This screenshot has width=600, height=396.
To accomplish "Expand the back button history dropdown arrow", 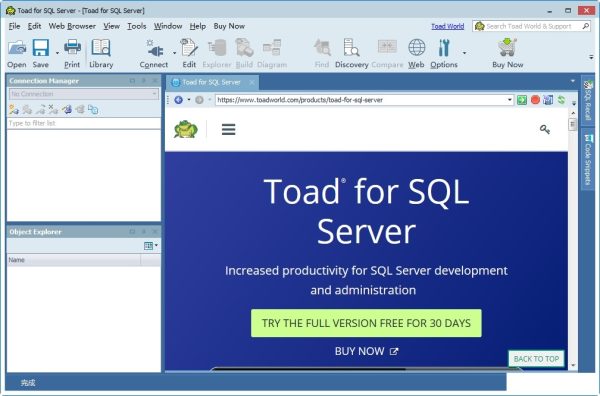I will 189,100.
